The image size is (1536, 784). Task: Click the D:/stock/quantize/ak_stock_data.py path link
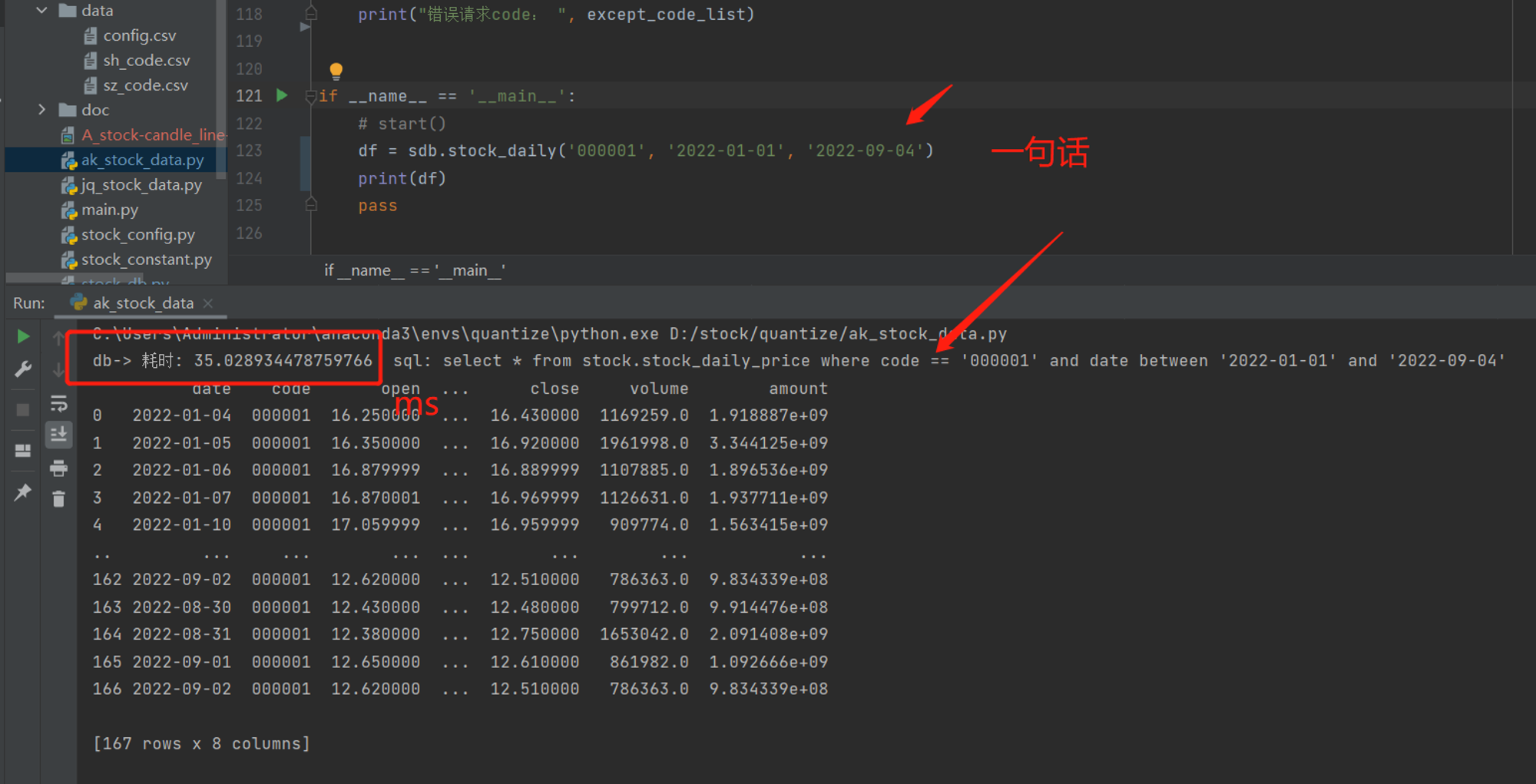click(x=838, y=334)
